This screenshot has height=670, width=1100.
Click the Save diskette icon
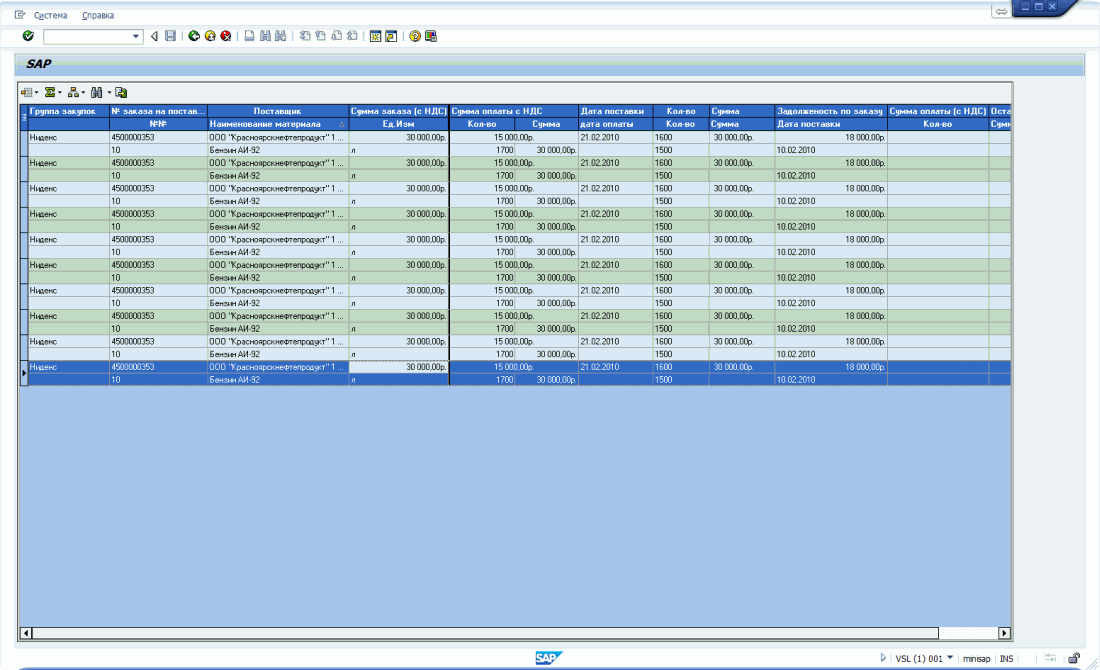click(x=170, y=36)
